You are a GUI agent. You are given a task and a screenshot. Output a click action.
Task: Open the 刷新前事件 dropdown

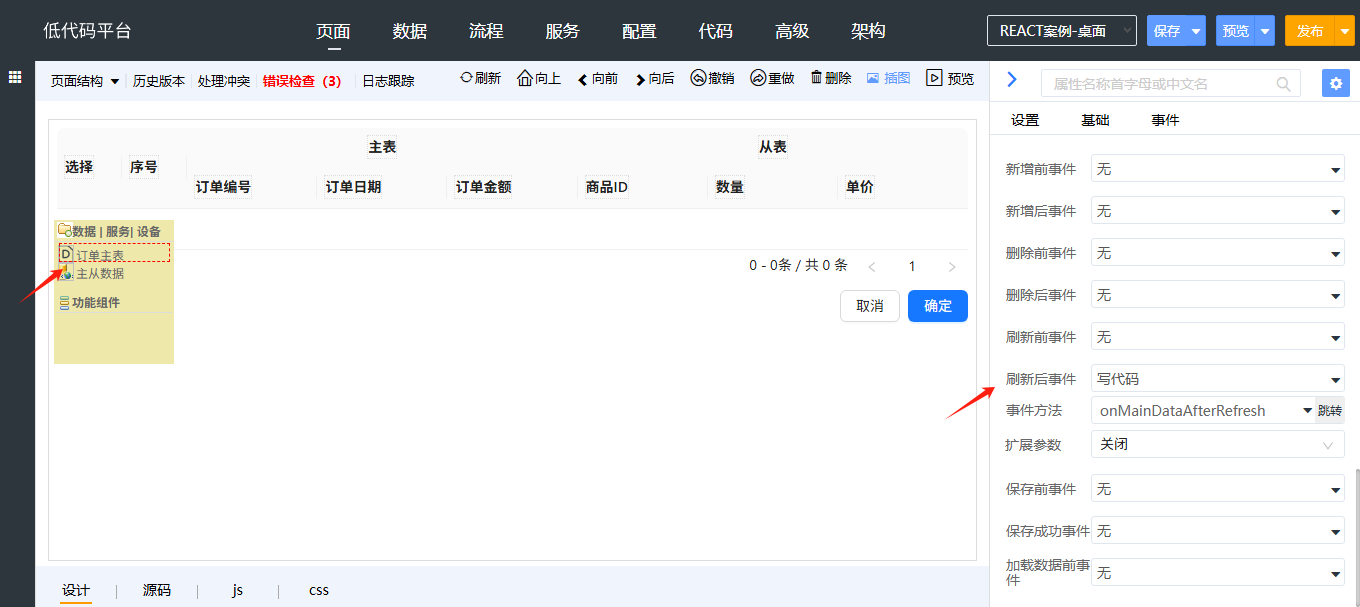pyautogui.click(x=1217, y=338)
